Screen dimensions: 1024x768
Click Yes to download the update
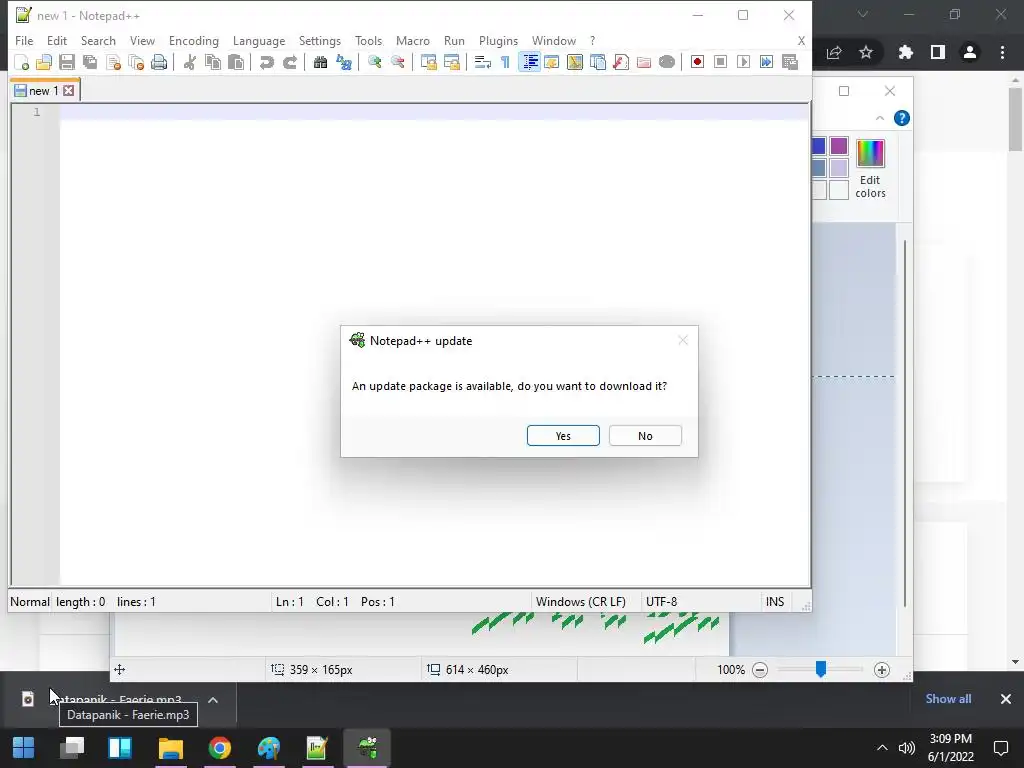(563, 436)
